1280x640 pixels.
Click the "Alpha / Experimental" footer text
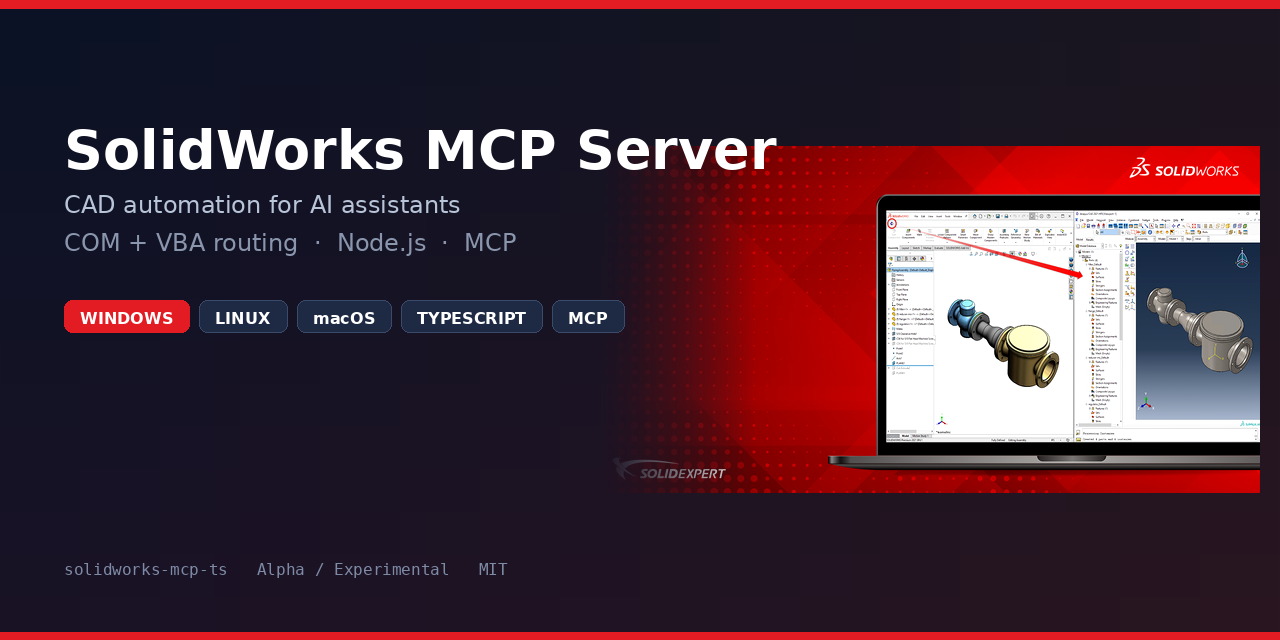(353, 570)
